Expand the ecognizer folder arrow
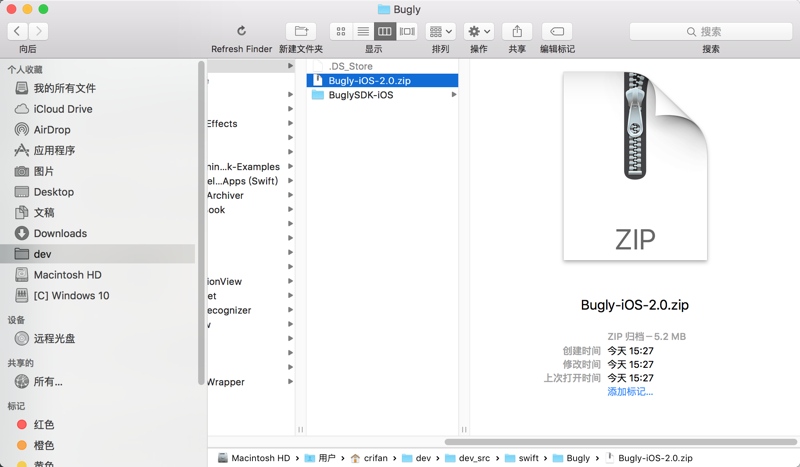Screen dimensions: 800x467 pos(290,310)
